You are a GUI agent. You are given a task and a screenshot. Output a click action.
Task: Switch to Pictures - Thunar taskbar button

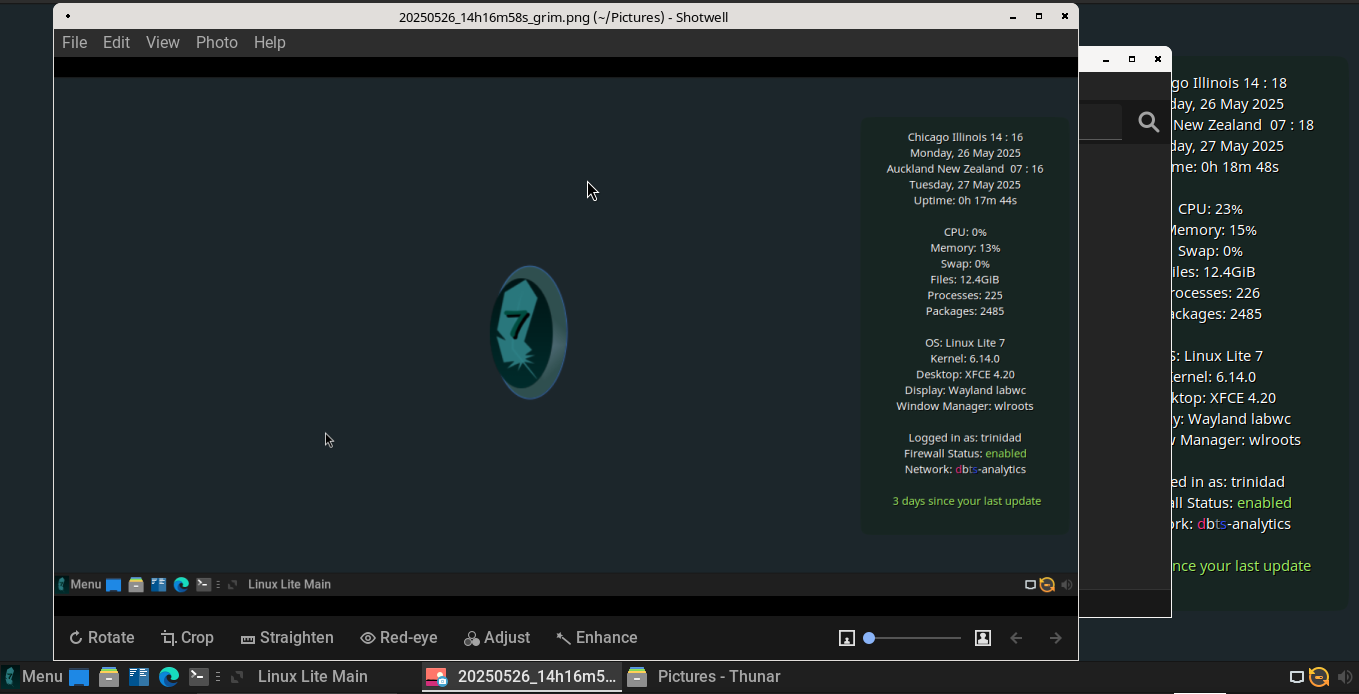point(704,677)
